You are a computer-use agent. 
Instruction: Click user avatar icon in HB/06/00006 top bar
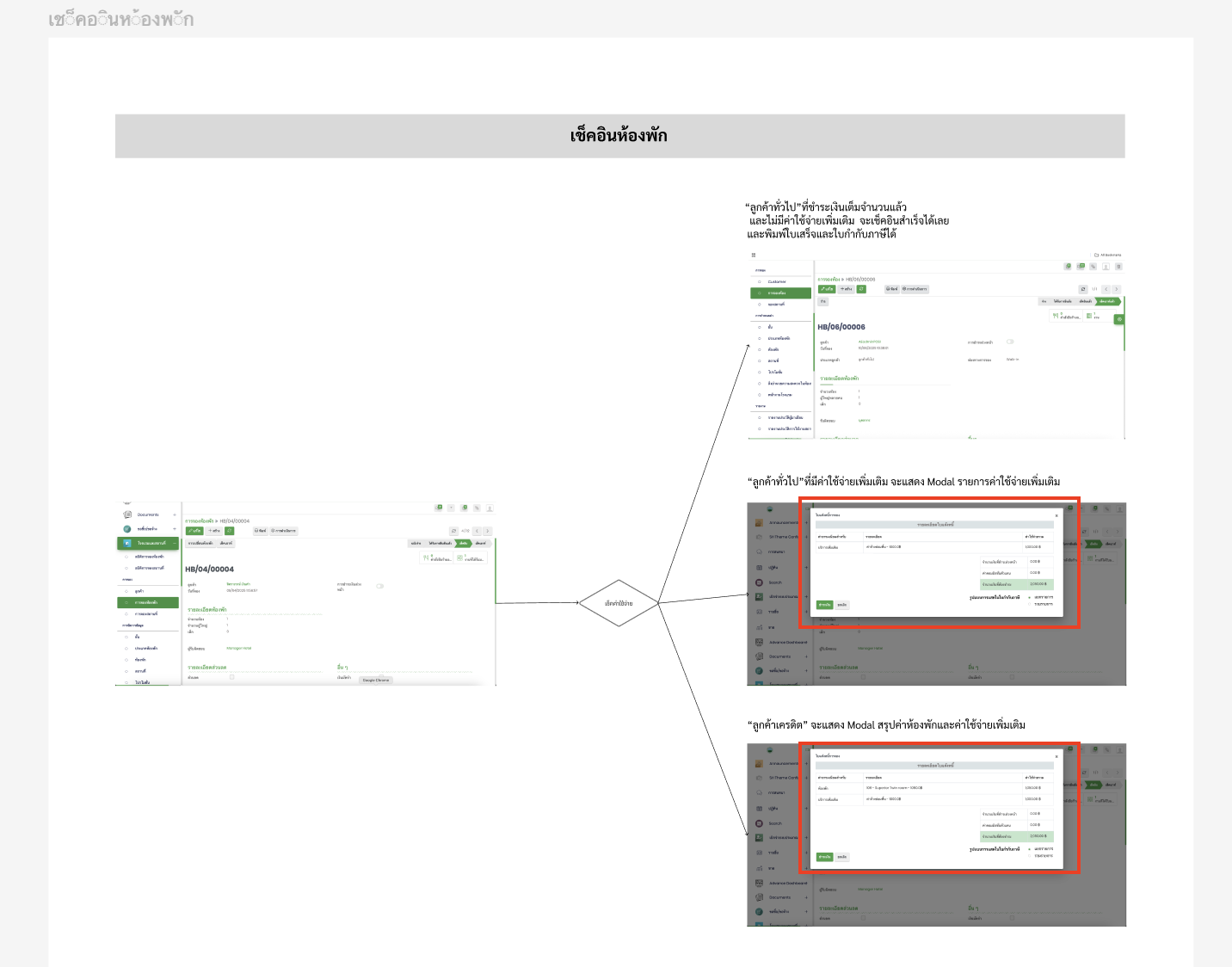pos(1106,267)
